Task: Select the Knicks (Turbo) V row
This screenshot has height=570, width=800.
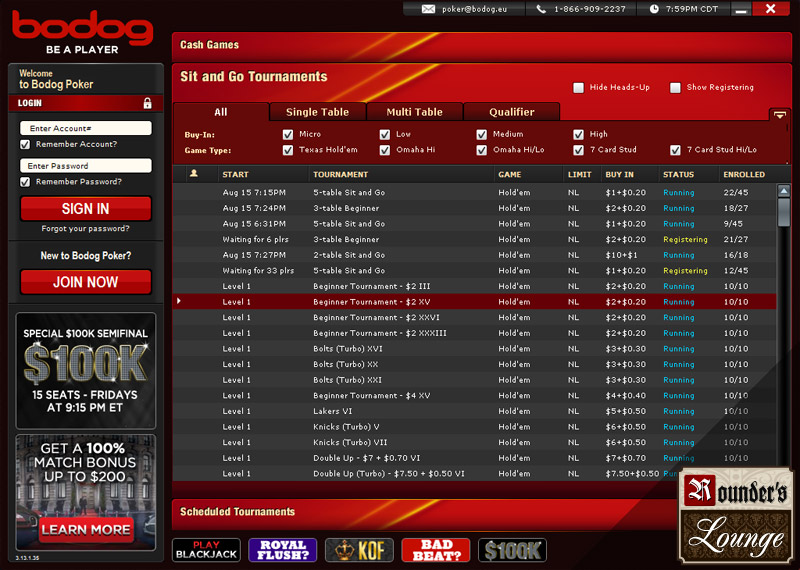Action: (x=474, y=427)
